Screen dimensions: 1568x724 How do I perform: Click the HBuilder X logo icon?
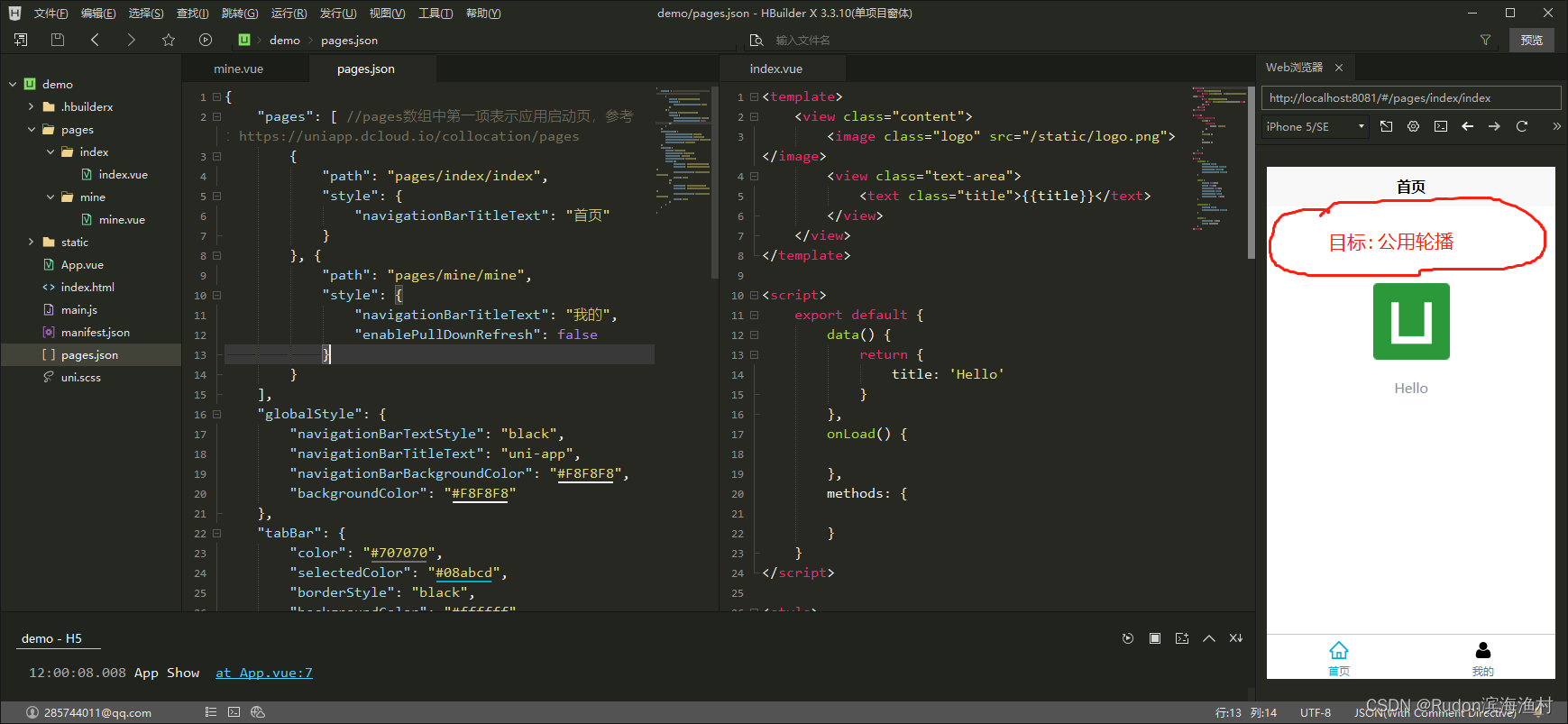pyautogui.click(x=14, y=13)
